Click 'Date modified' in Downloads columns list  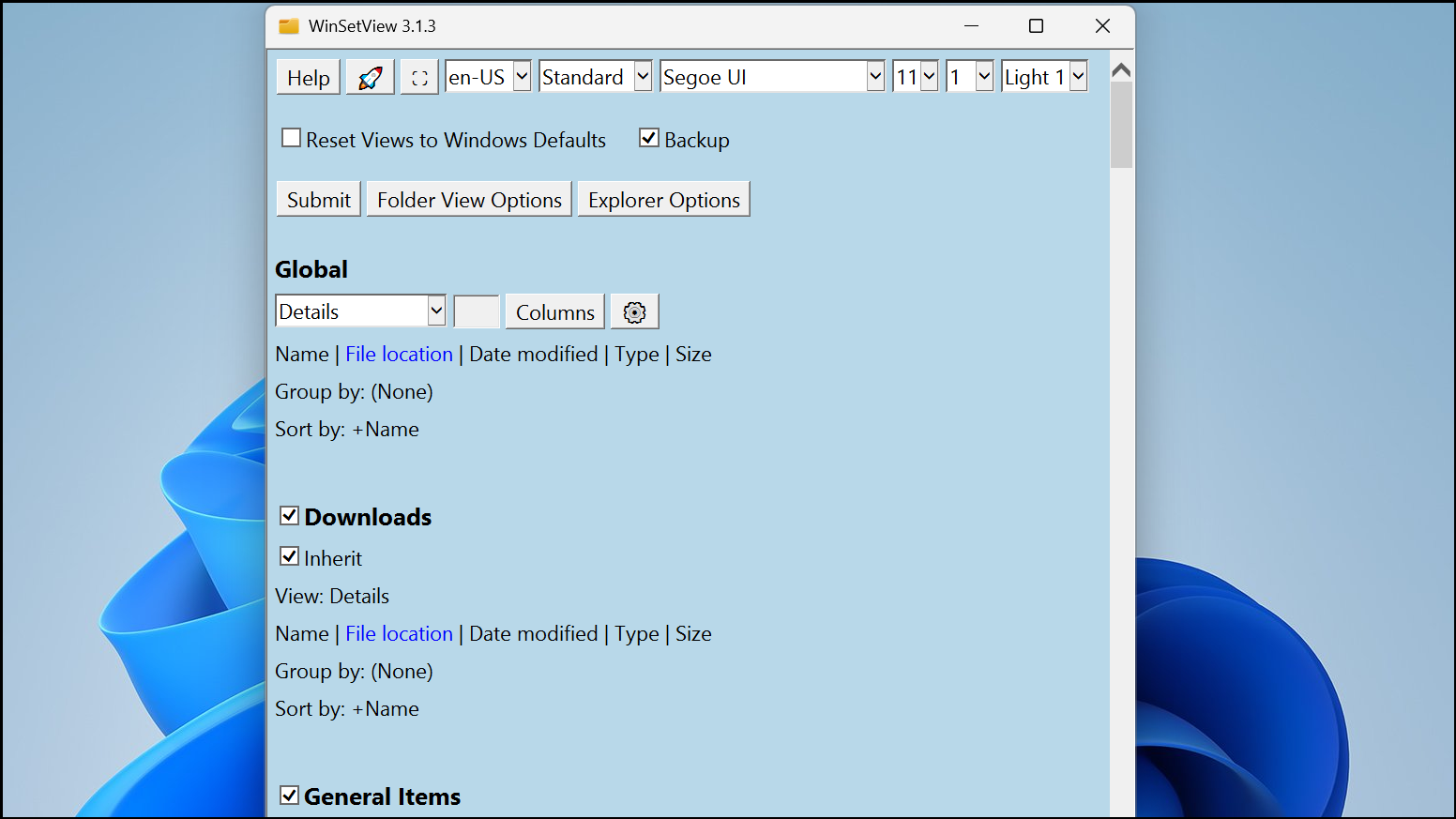pos(534,634)
